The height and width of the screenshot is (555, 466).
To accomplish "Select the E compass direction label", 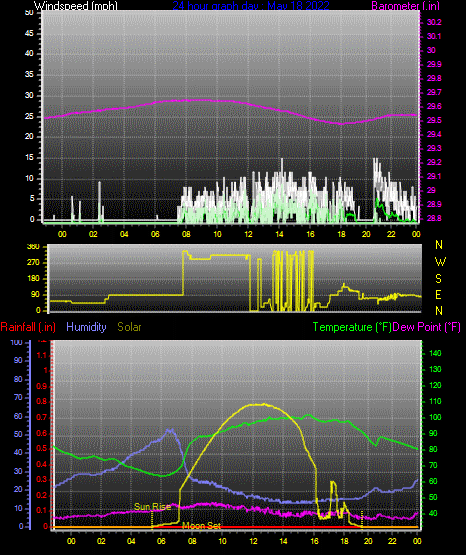I will 438,295.
